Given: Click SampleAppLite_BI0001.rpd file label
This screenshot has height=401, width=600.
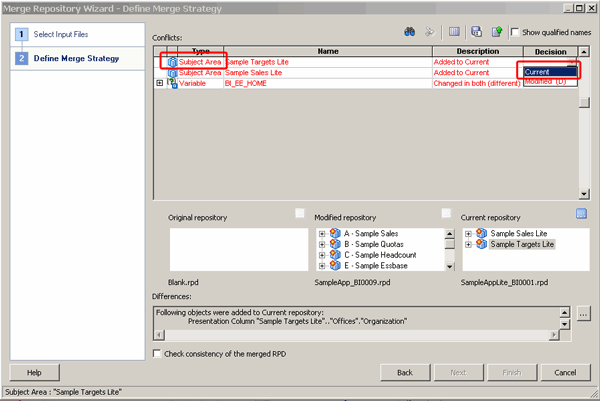Looking at the screenshot, I should pyautogui.click(x=504, y=282).
